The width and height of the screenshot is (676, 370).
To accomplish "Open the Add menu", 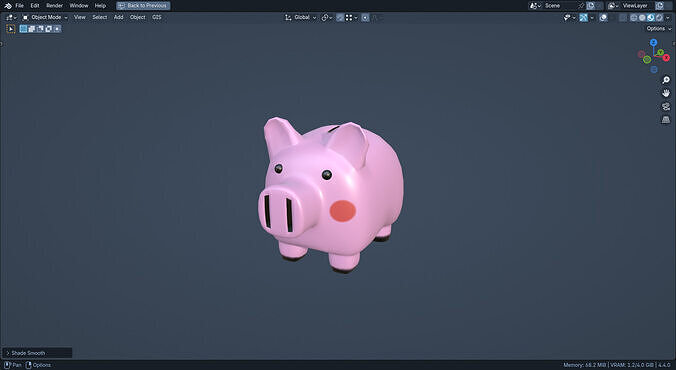I will (119, 17).
